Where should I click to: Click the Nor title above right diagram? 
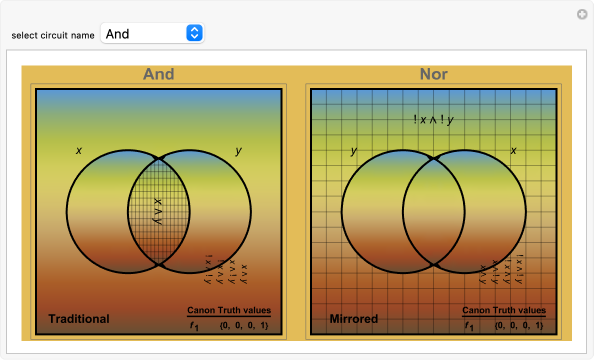[433, 74]
